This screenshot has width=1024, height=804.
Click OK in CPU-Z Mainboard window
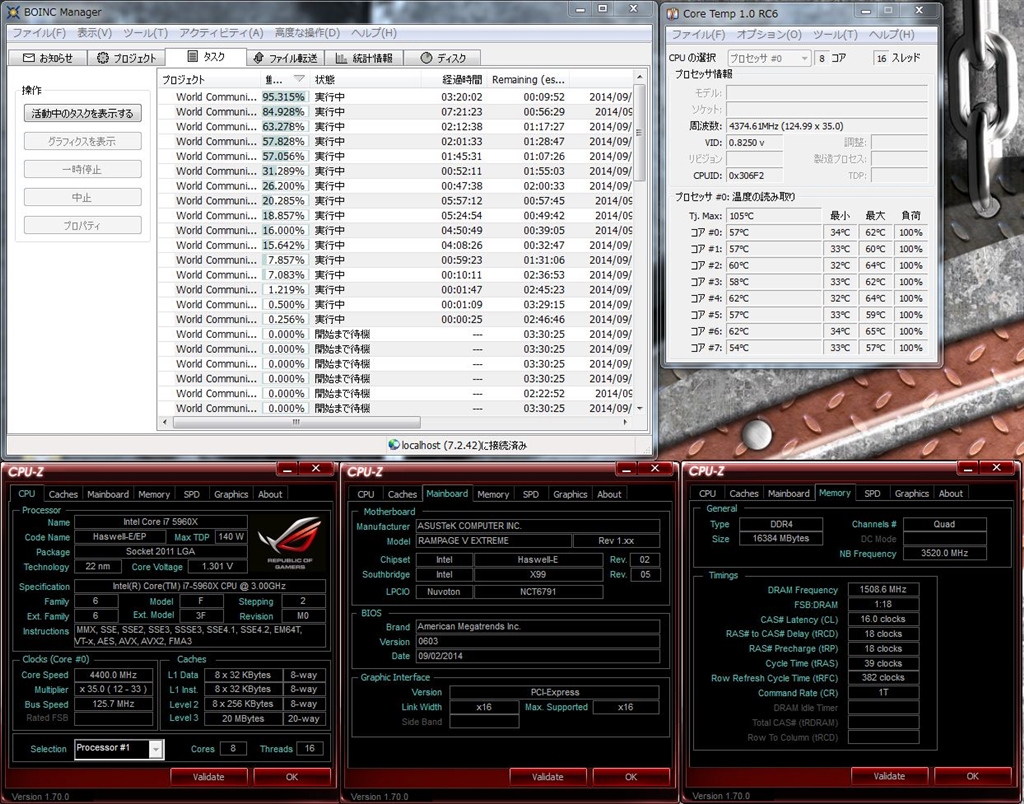(x=630, y=777)
